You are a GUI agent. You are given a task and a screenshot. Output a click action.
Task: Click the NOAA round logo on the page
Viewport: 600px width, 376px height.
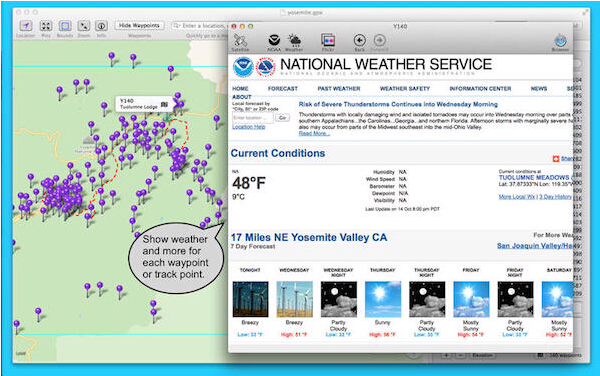pos(243,67)
